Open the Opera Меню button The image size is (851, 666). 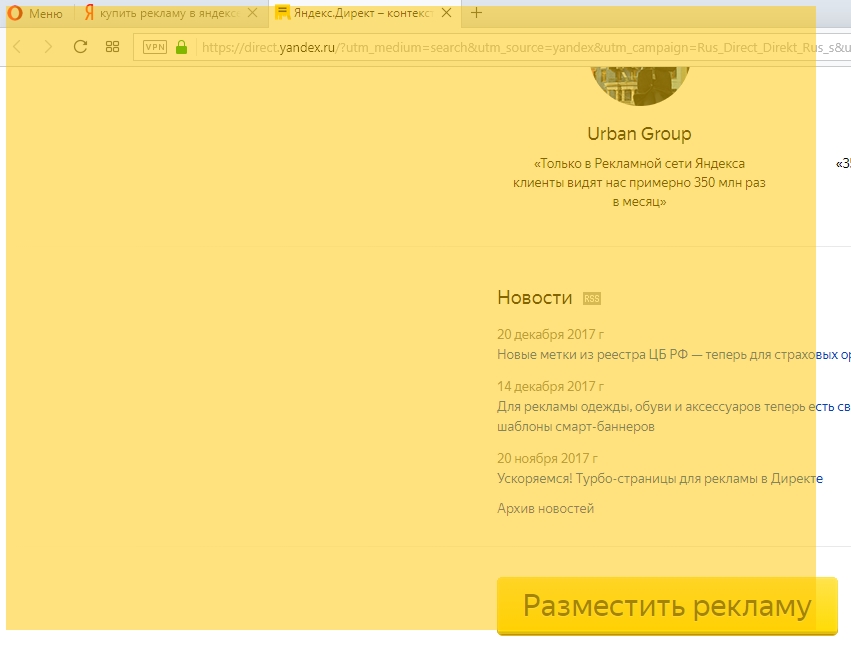pos(36,13)
